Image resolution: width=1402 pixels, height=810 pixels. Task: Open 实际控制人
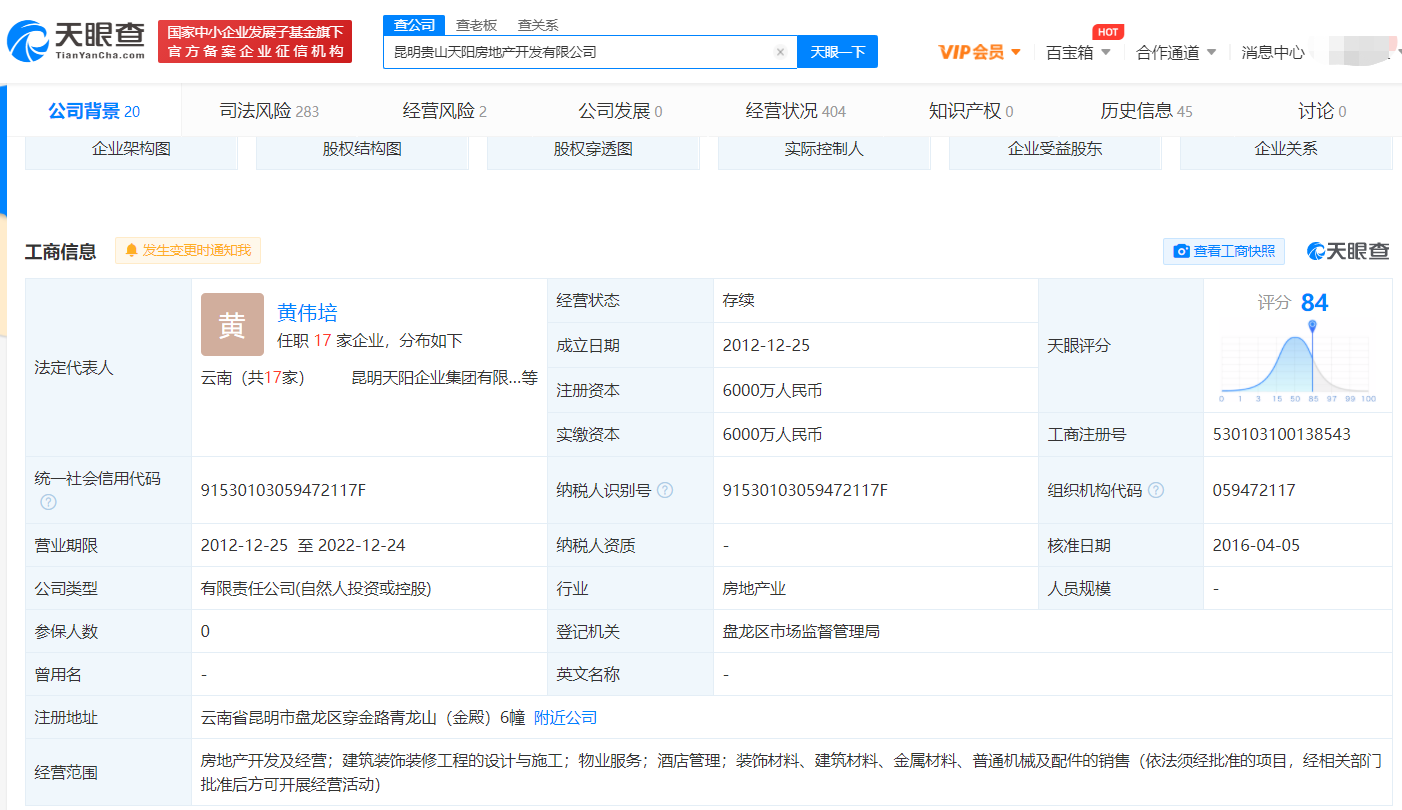824,150
